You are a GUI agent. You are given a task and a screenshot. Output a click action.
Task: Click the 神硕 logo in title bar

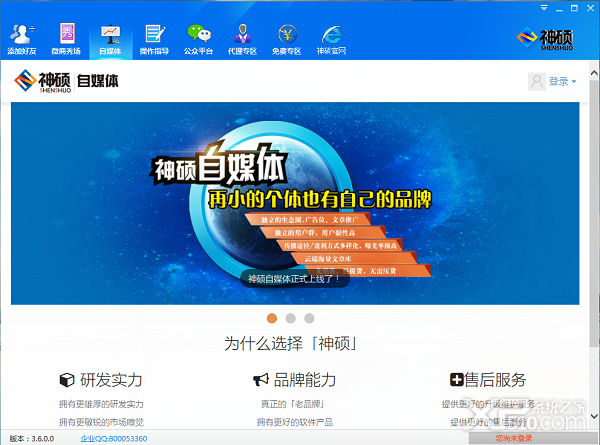point(545,39)
